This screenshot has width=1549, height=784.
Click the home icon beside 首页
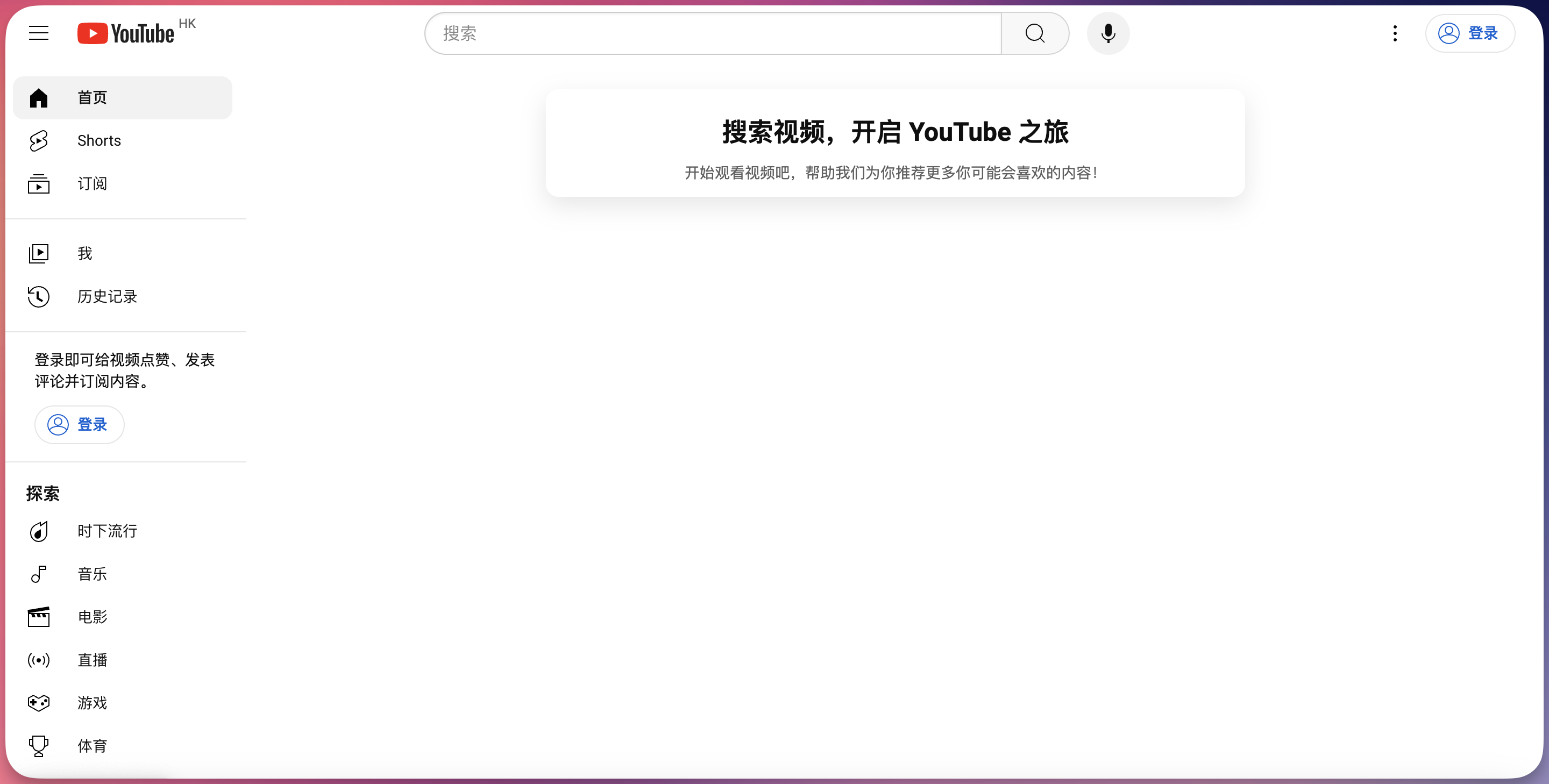[39, 98]
